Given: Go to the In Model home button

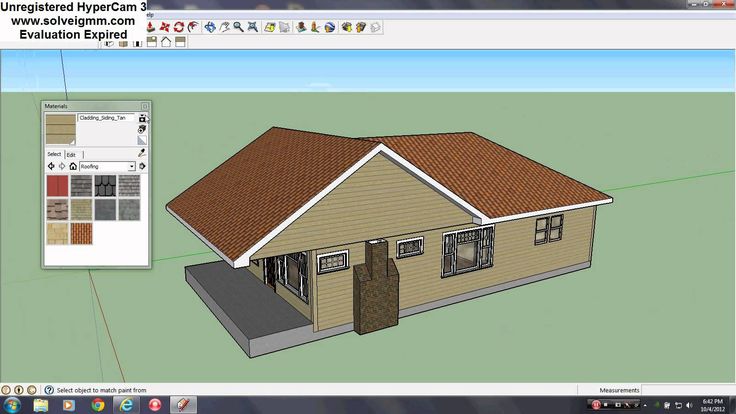Looking at the screenshot, I should point(73,166).
